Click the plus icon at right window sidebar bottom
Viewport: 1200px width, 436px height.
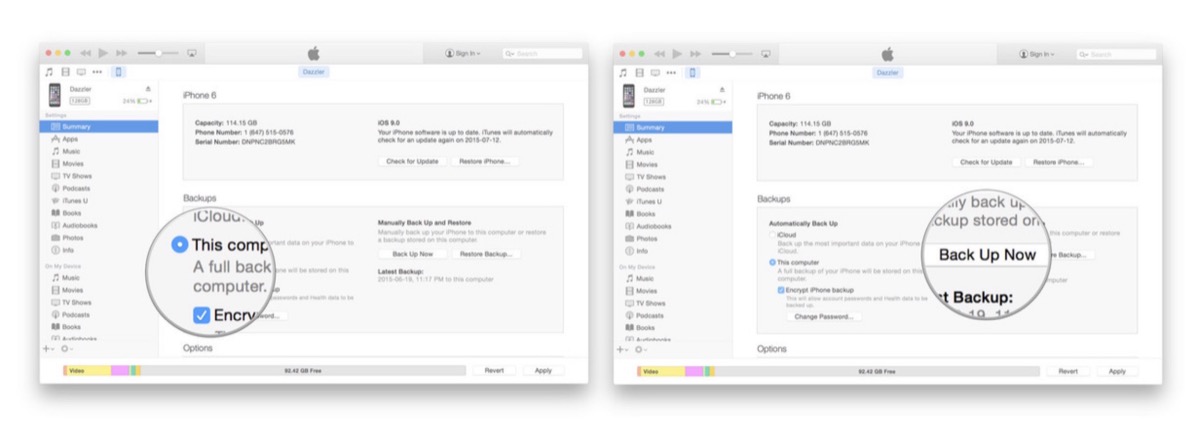621,349
